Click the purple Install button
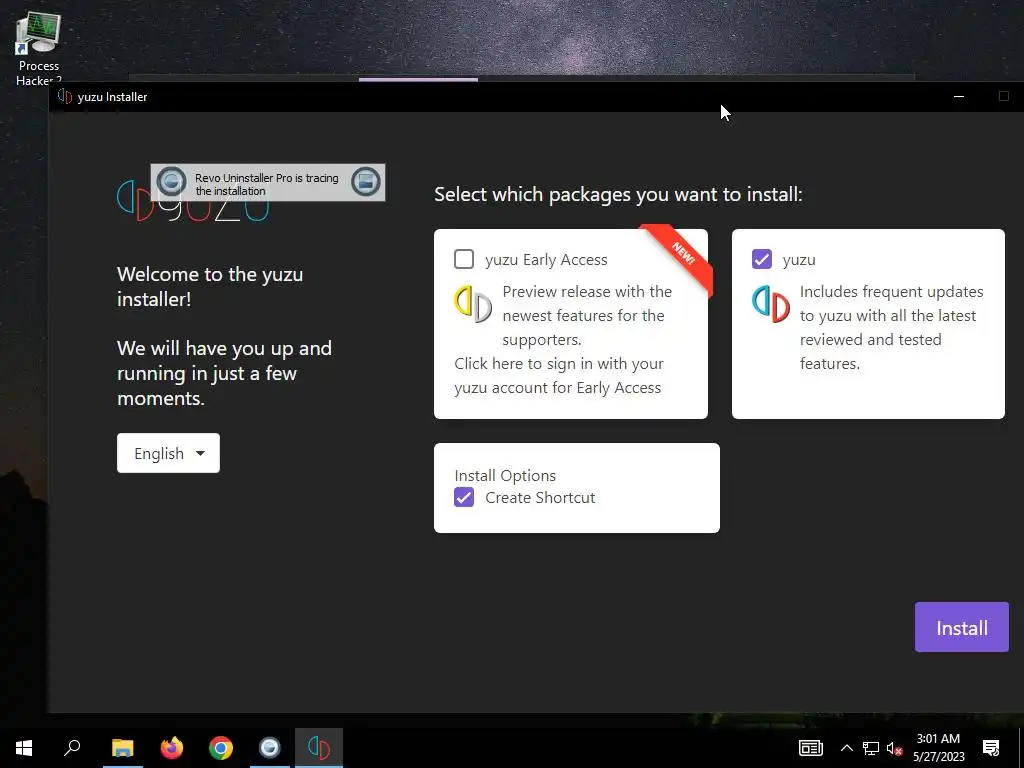The width and height of the screenshot is (1024, 768). 961,627
